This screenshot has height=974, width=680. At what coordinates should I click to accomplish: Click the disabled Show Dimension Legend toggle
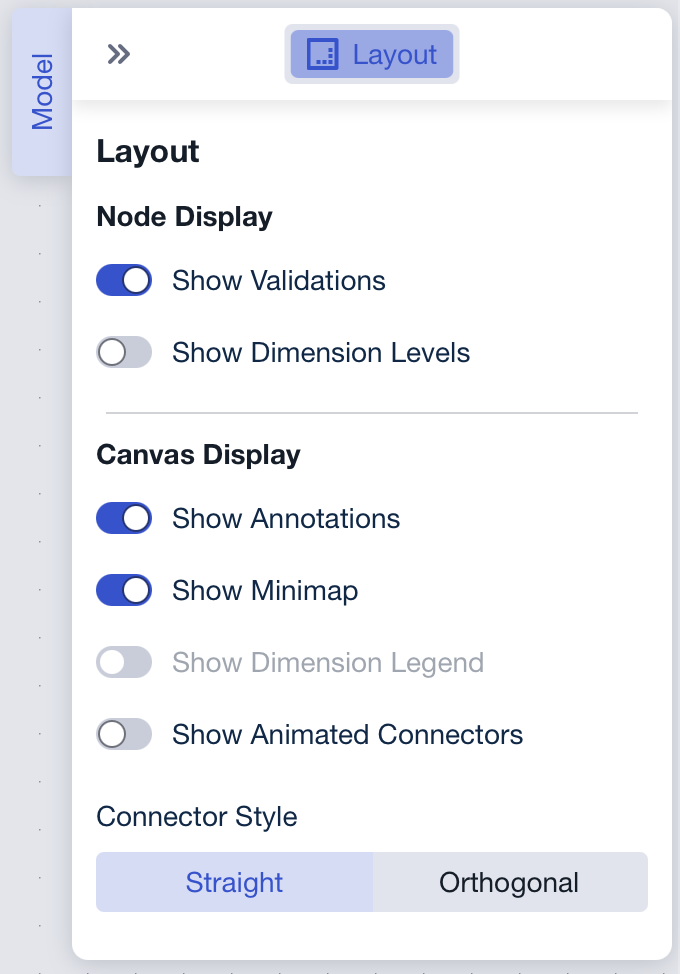coord(123,662)
